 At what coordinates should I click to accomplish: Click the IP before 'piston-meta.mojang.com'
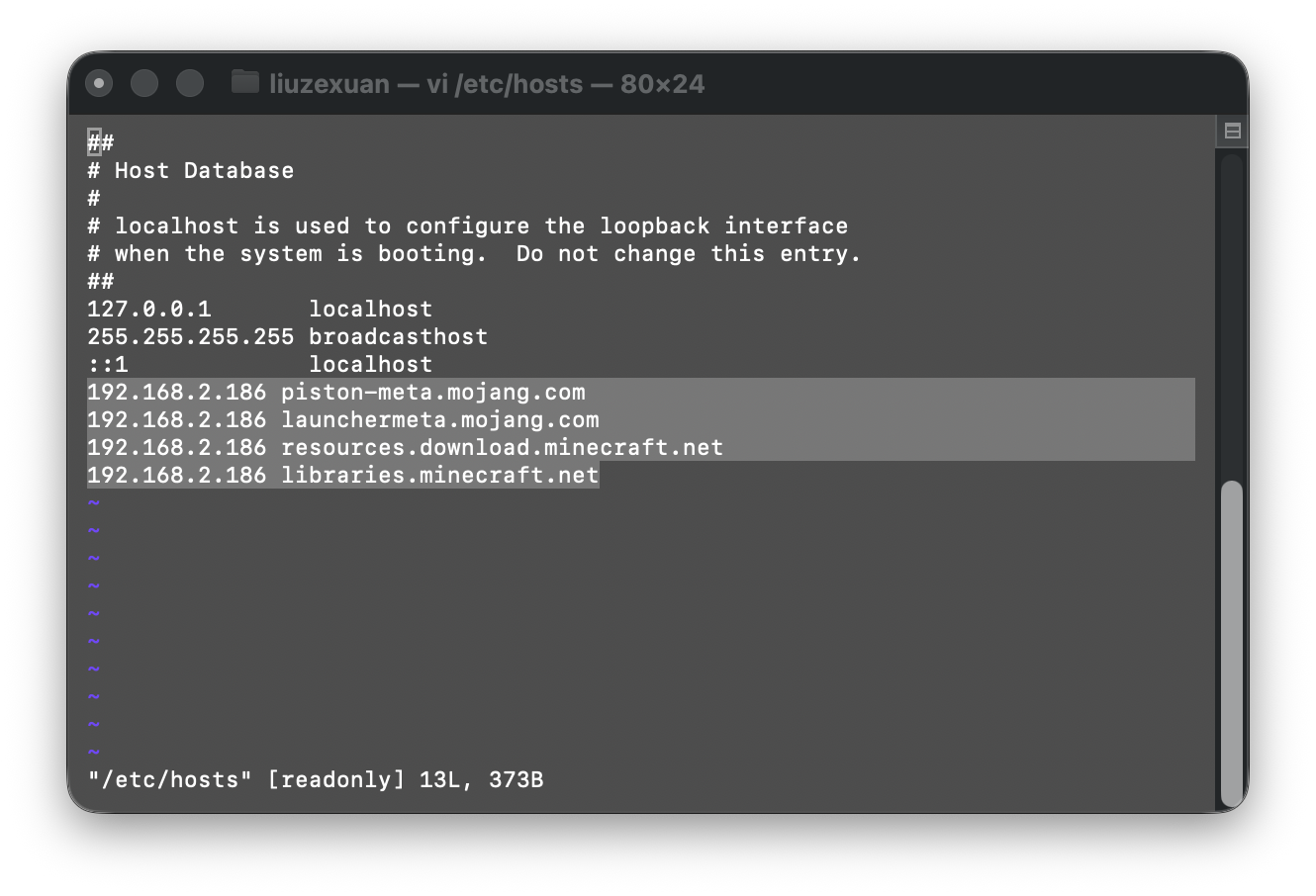pyautogui.click(x=177, y=392)
